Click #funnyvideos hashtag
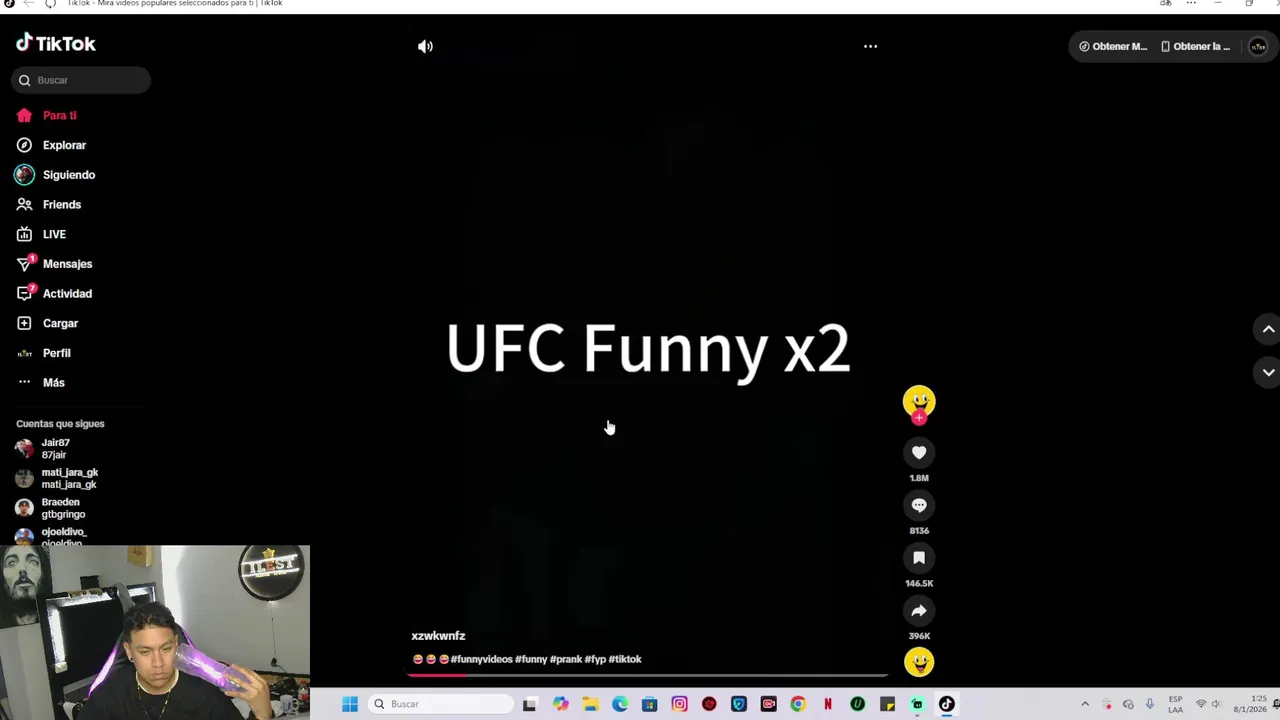Screen dimensions: 1280x720 [x=482, y=659]
